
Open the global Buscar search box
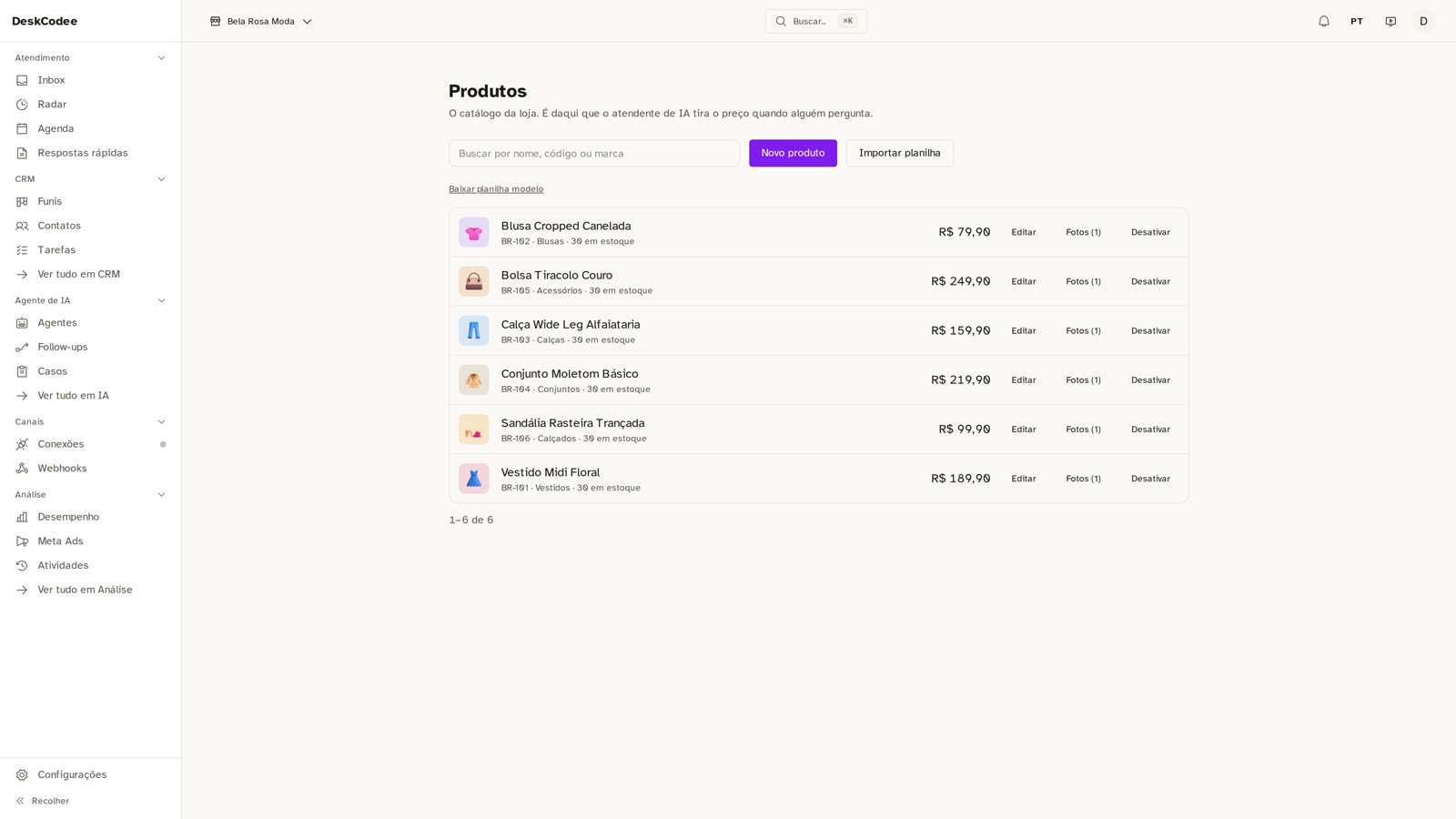816,21
